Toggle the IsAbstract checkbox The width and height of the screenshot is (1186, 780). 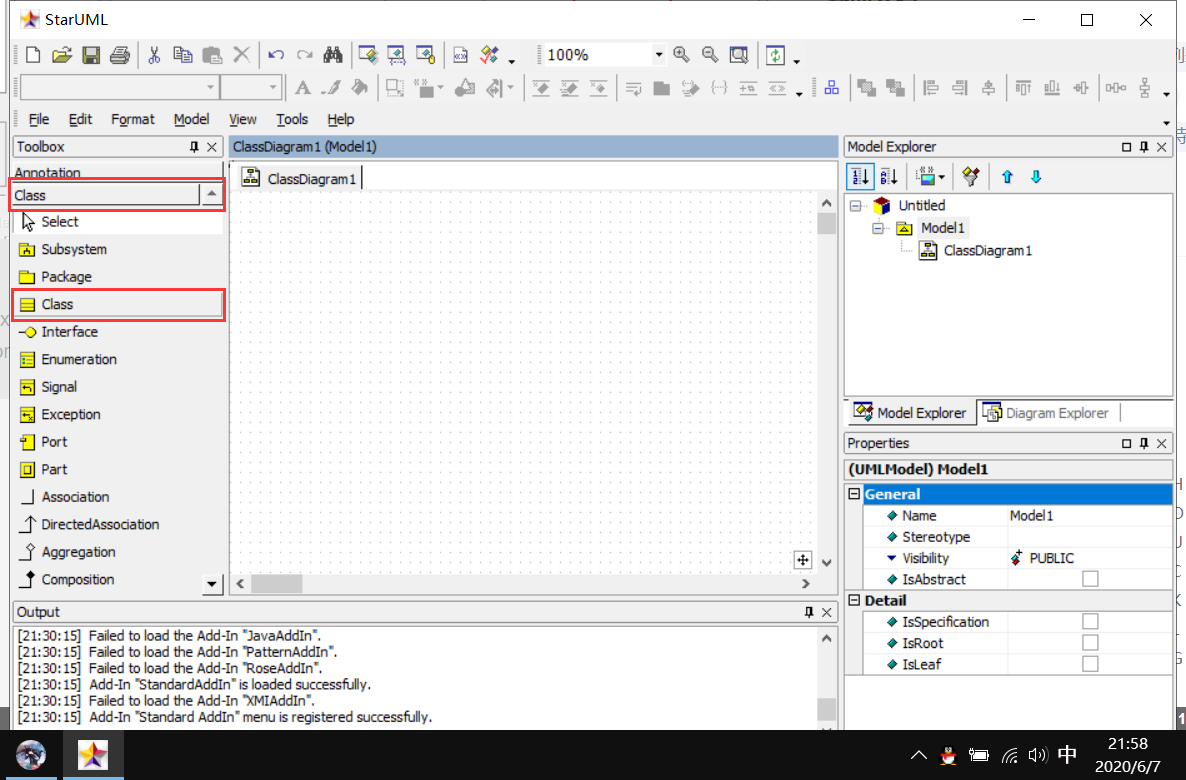pos(1090,579)
